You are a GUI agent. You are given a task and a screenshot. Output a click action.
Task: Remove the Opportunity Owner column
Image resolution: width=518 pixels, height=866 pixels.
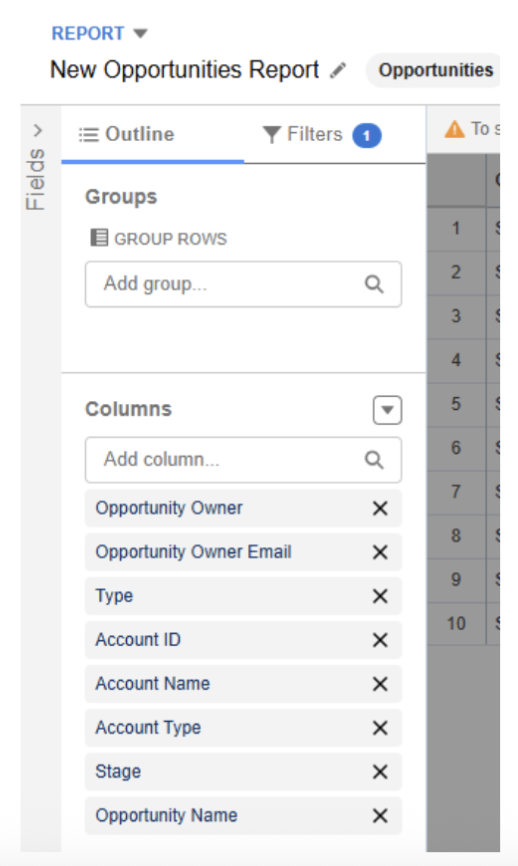coord(380,508)
